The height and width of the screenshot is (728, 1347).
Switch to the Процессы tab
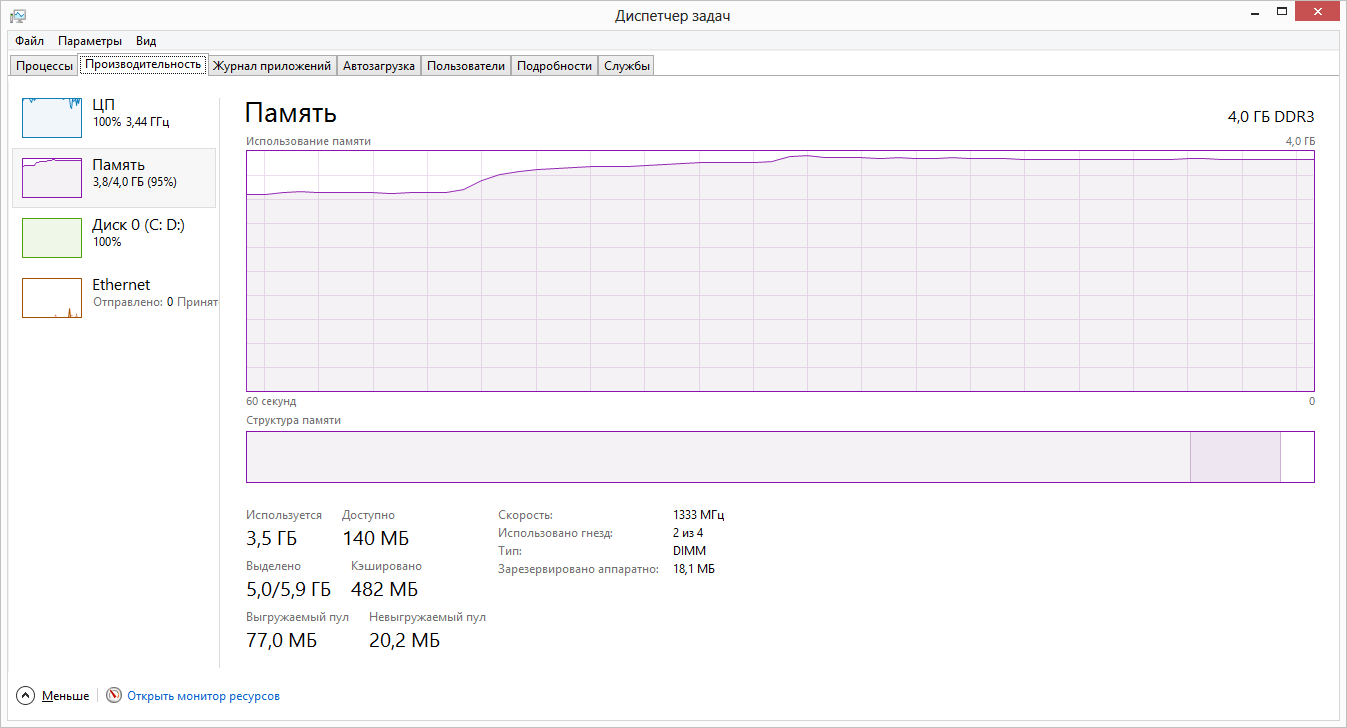point(45,66)
